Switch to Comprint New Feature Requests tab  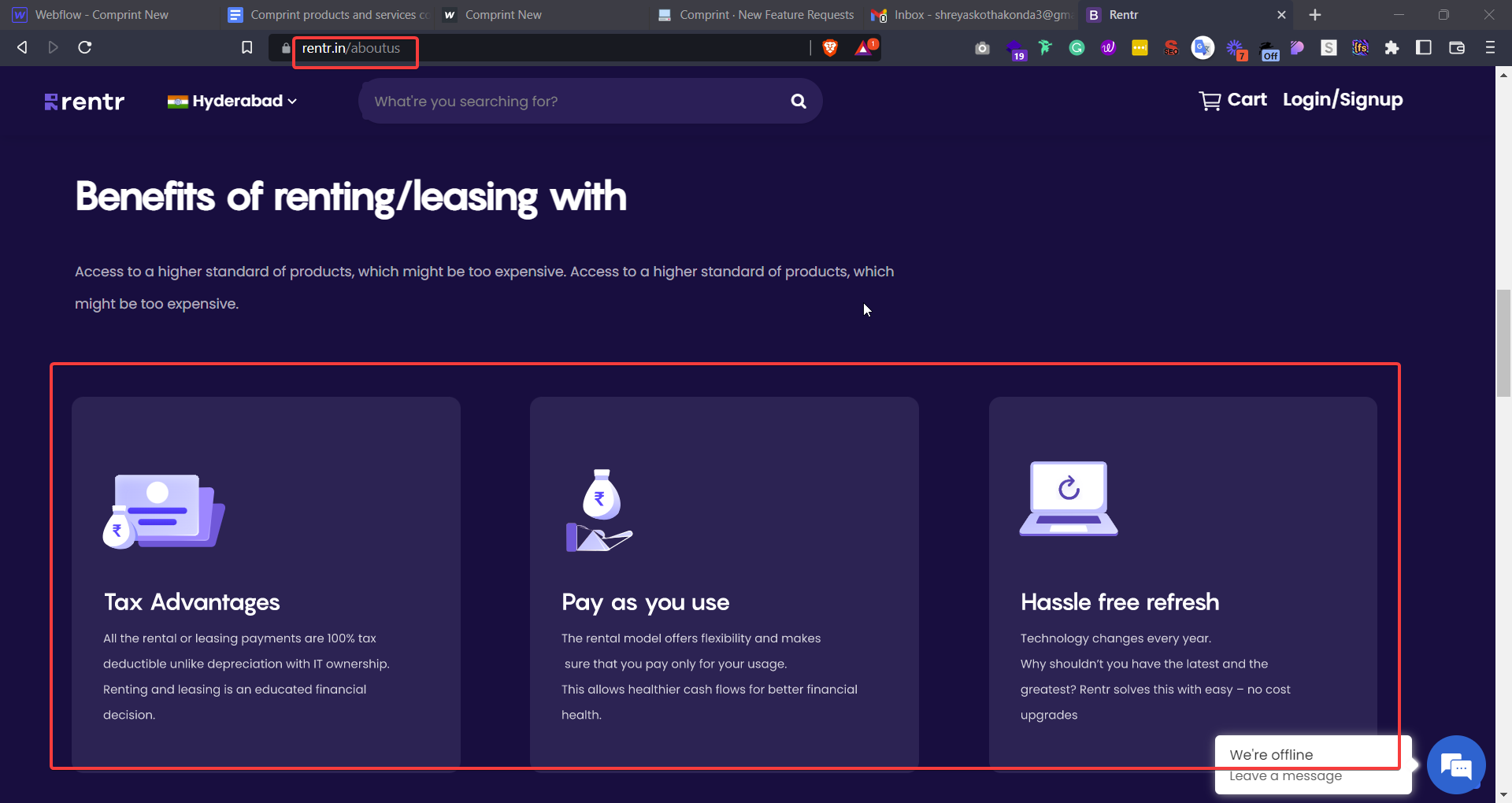coord(756,15)
